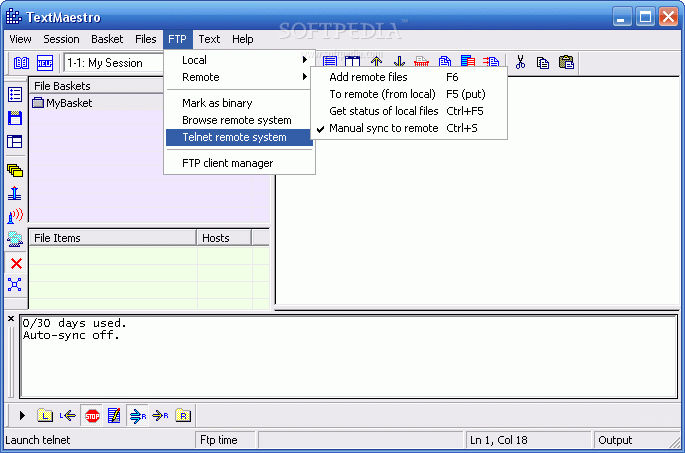Click the L left arrow transfer icon
Screen dimensions: 685x453
[68, 415]
